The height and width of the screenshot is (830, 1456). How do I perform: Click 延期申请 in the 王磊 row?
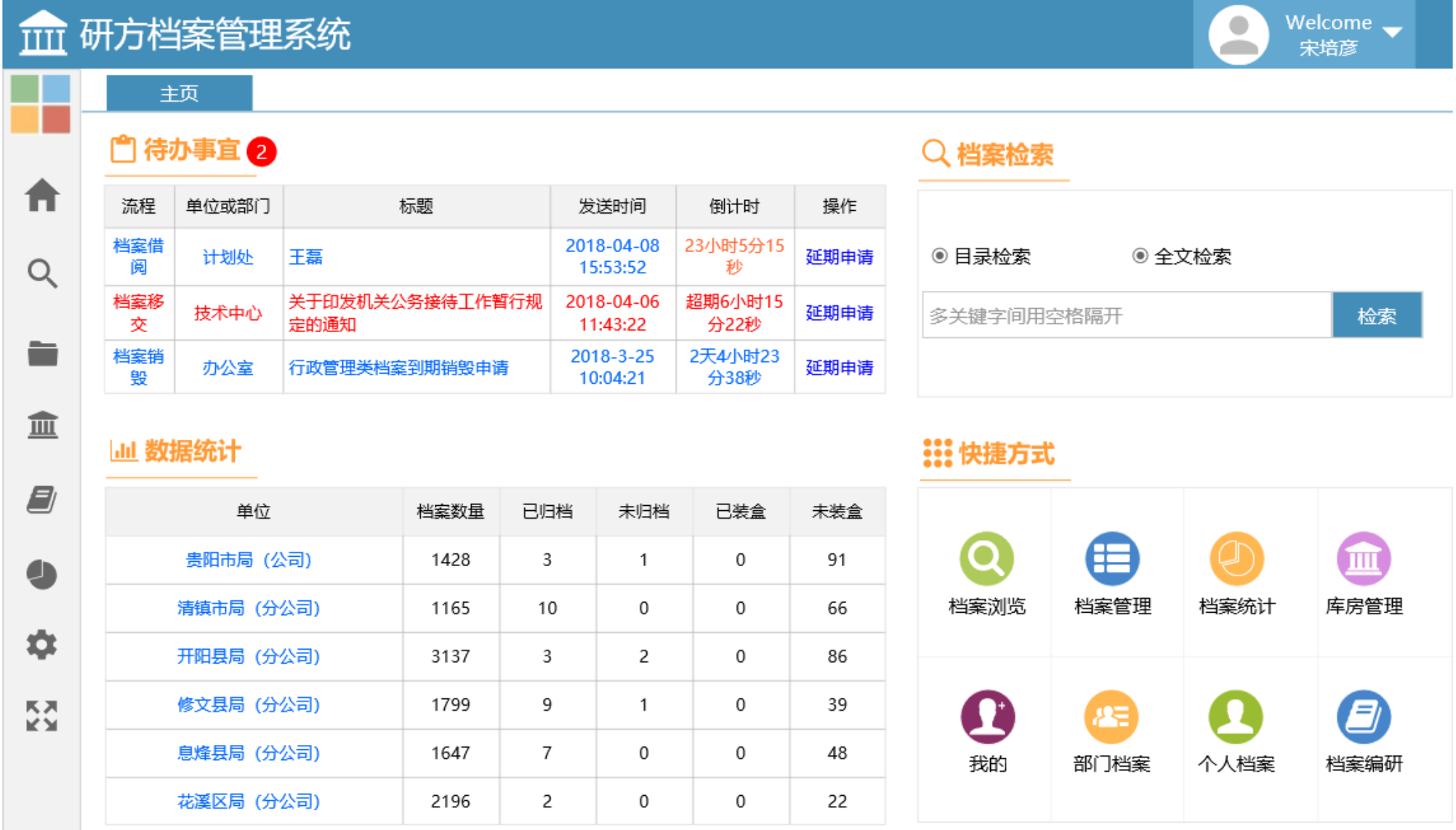839,257
